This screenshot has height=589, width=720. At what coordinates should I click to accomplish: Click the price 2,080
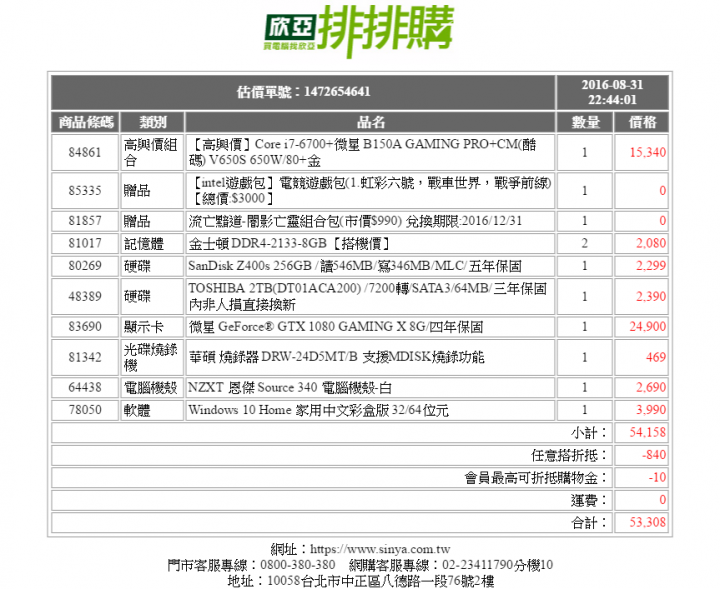pos(651,243)
